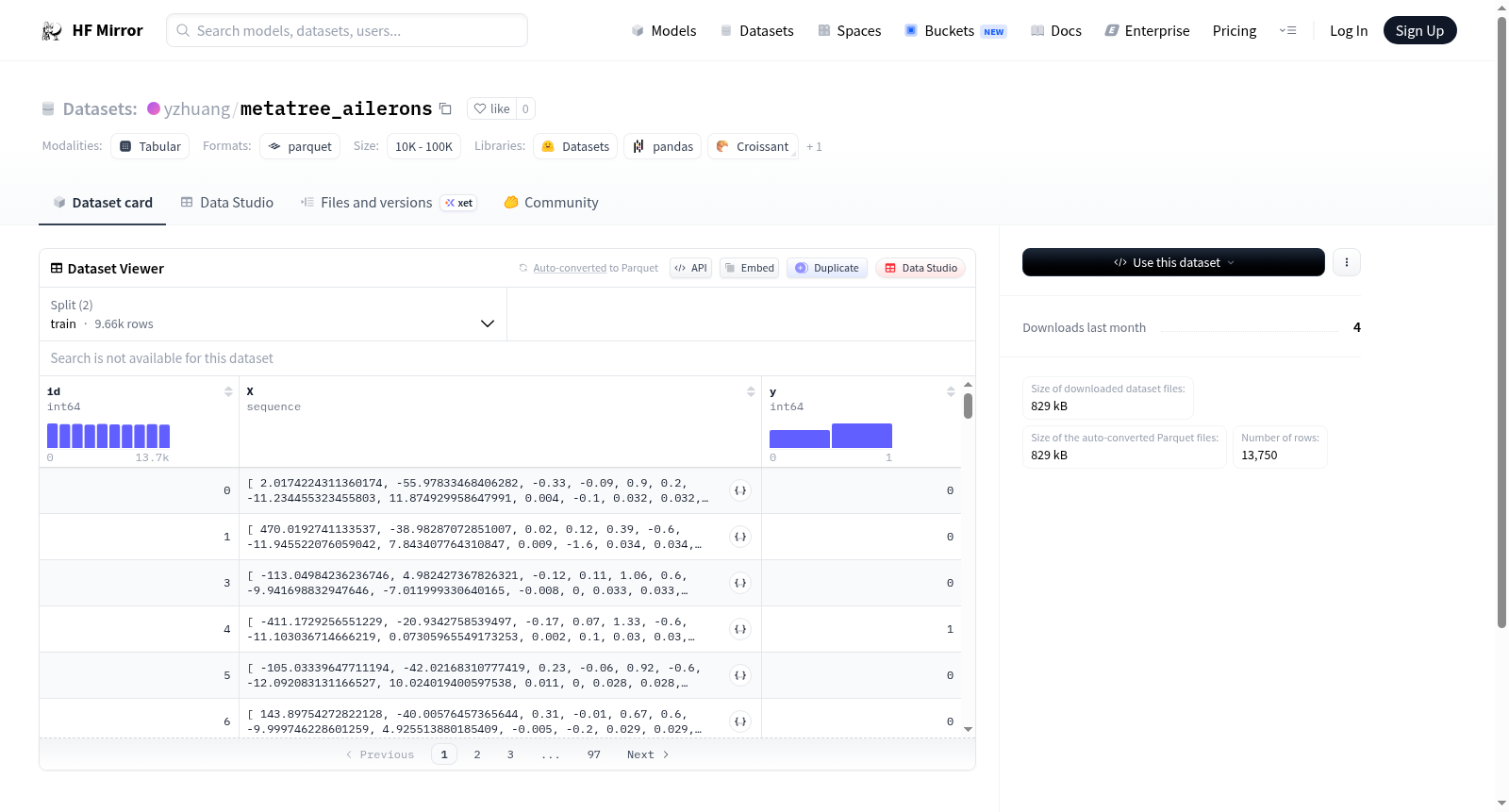Click the ellipsis in the pagination
The width and height of the screenshot is (1509, 812).
click(x=551, y=754)
